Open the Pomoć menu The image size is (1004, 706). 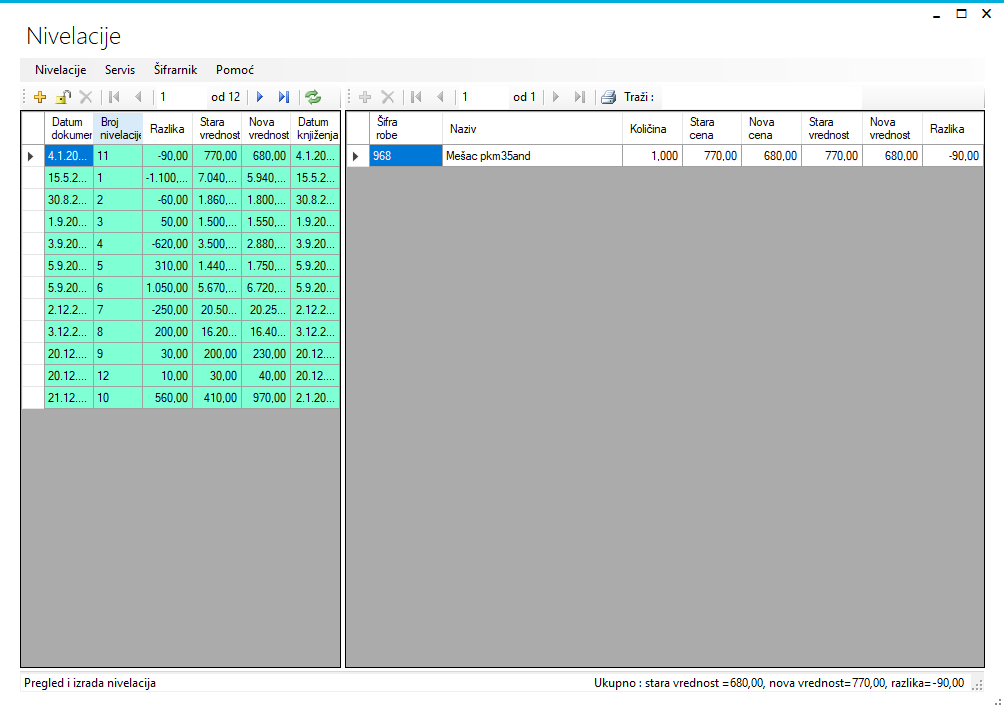coord(235,70)
